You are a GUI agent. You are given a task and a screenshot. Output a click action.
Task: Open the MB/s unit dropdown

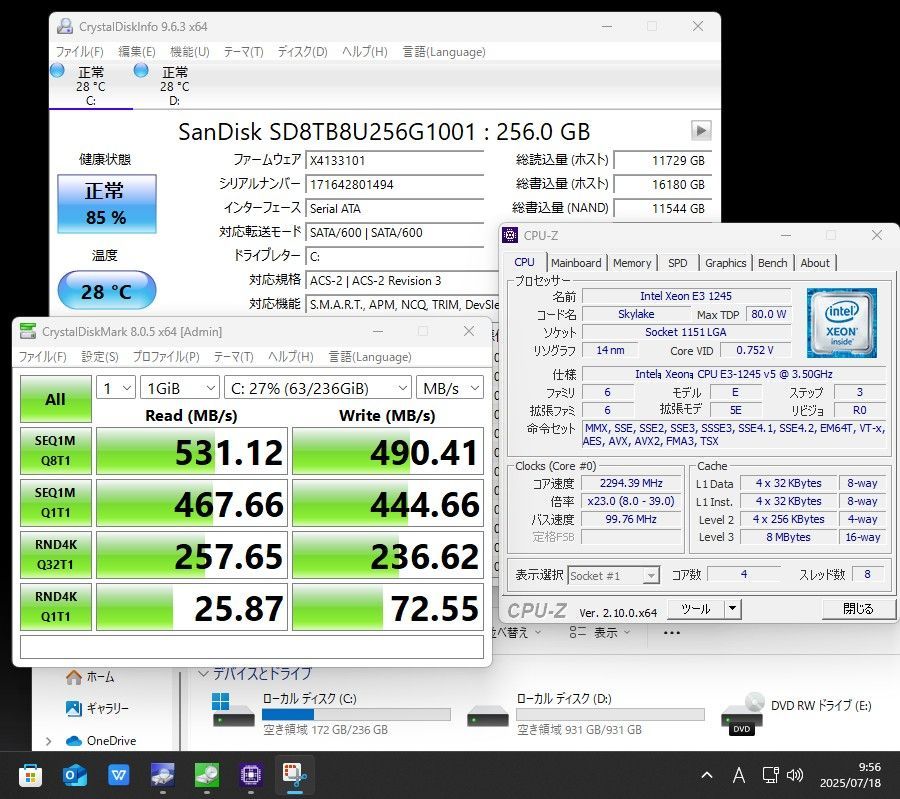pos(448,388)
